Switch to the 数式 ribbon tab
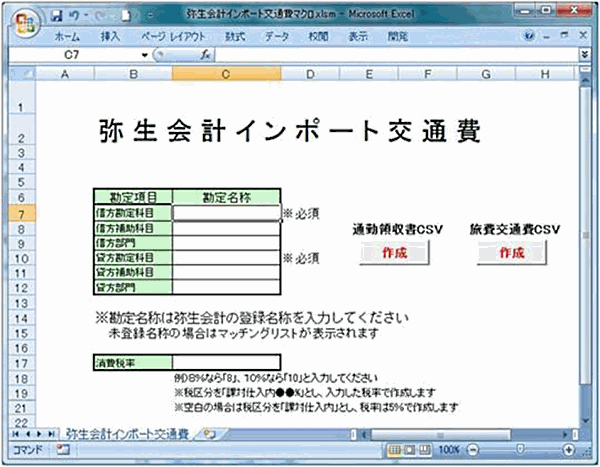 [235, 37]
